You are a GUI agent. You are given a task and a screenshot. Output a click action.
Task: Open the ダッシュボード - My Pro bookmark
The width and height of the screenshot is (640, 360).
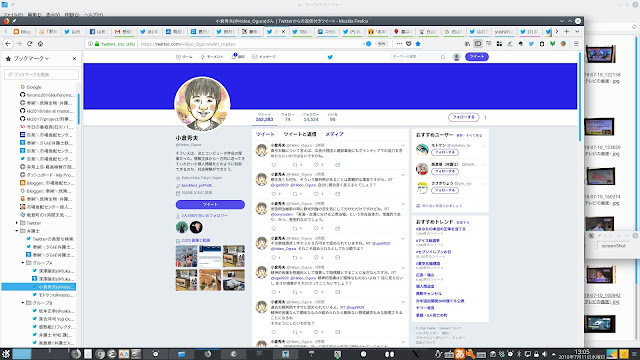pos(47,175)
